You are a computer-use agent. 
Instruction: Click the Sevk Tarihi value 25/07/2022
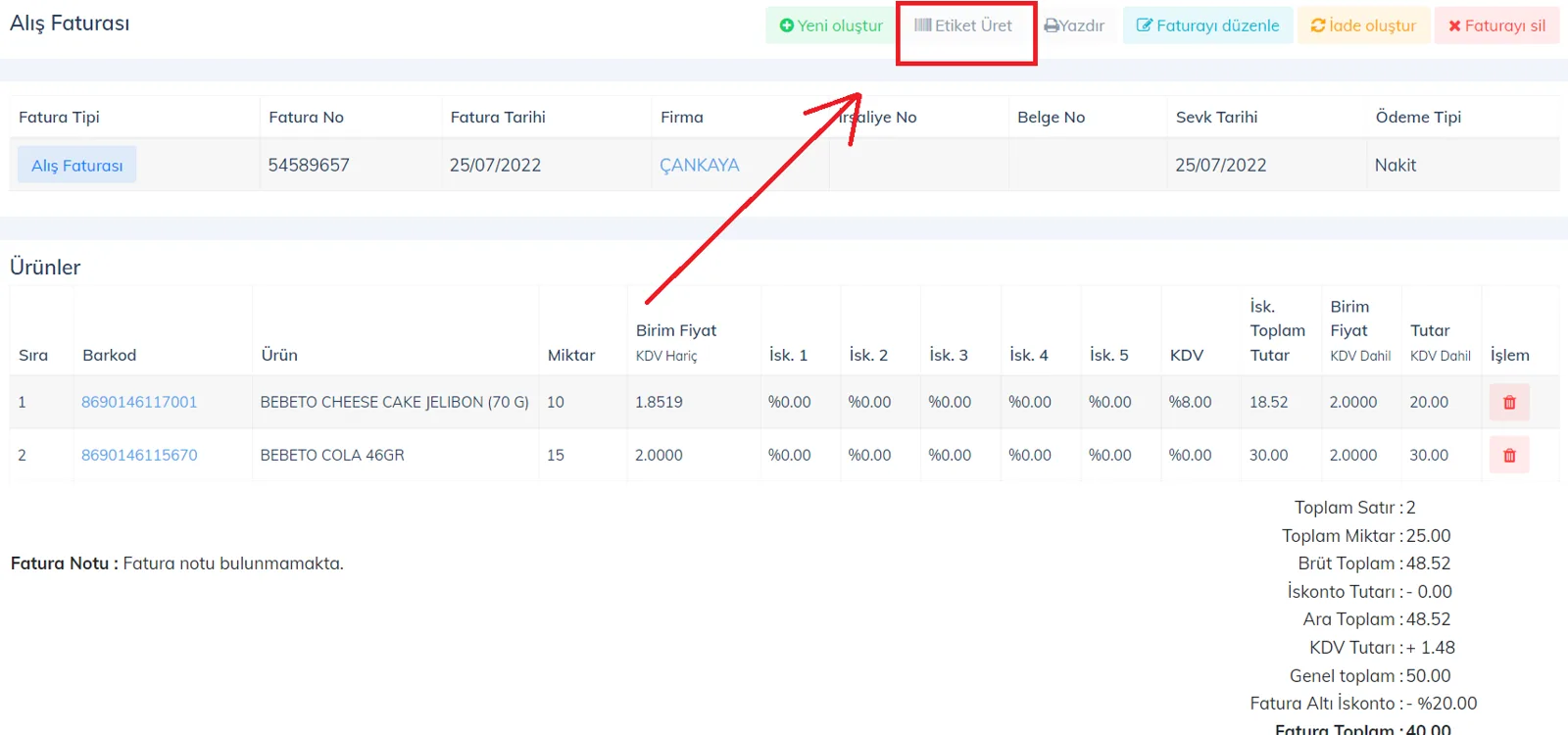(x=1221, y=165)
